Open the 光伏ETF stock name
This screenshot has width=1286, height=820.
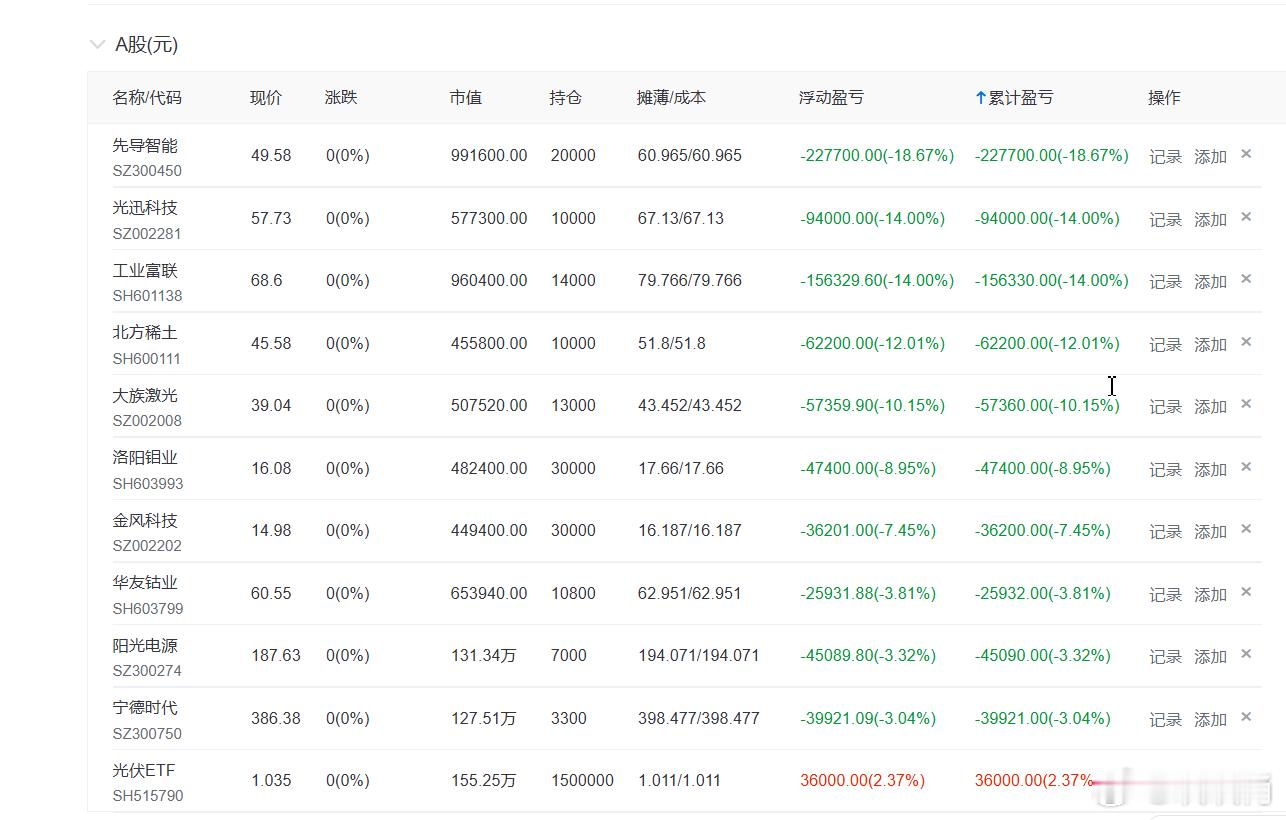pos(144,770)
